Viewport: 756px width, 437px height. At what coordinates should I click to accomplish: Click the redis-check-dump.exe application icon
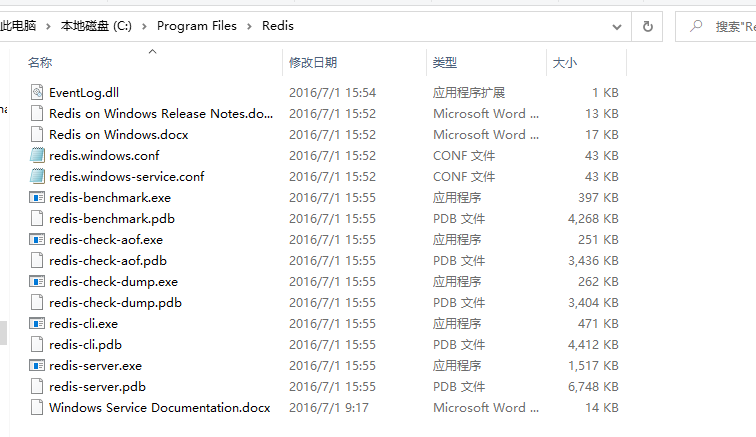37,281
